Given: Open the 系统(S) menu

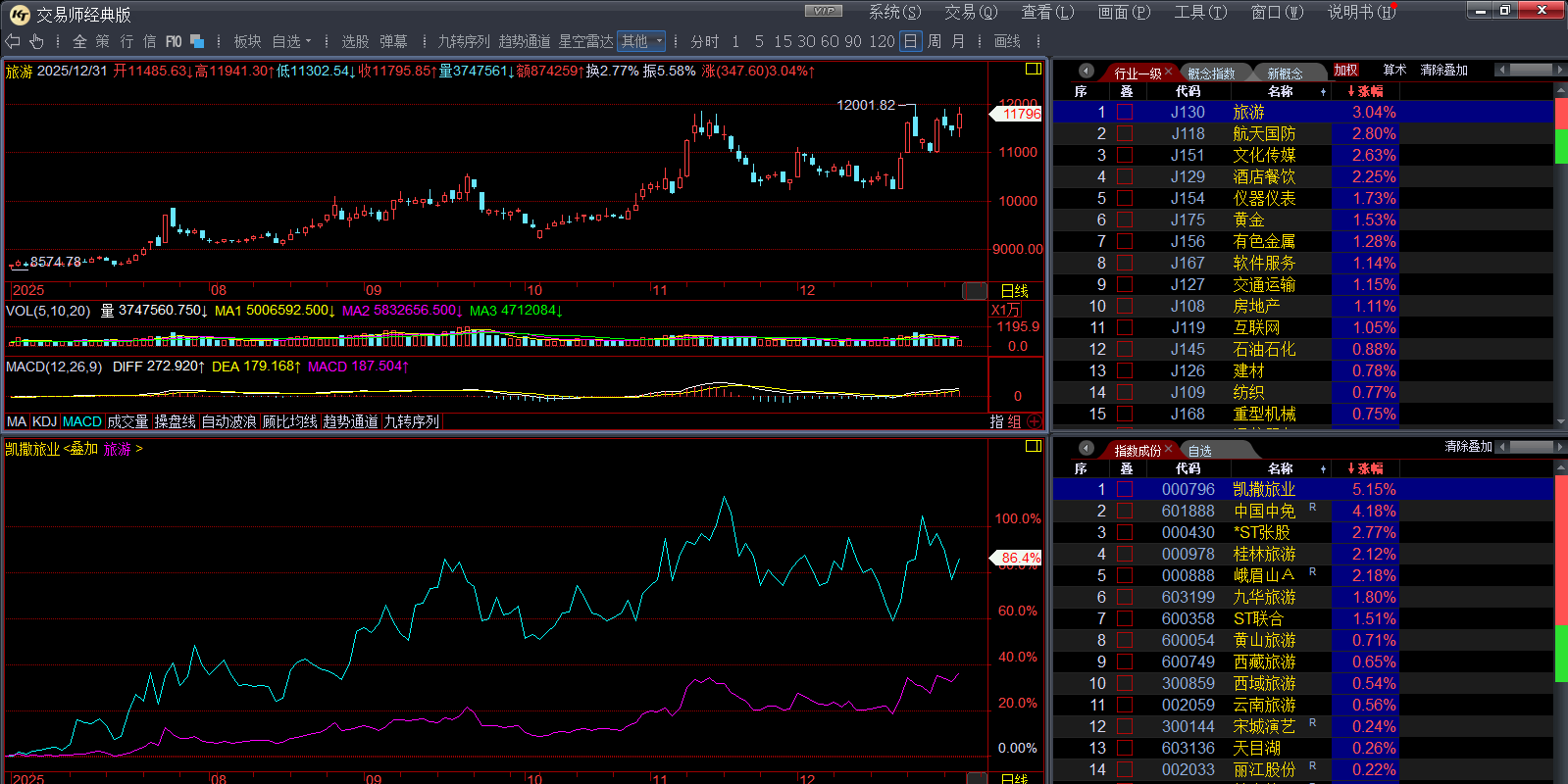Looking at the screenshot, I should (894, 12).
